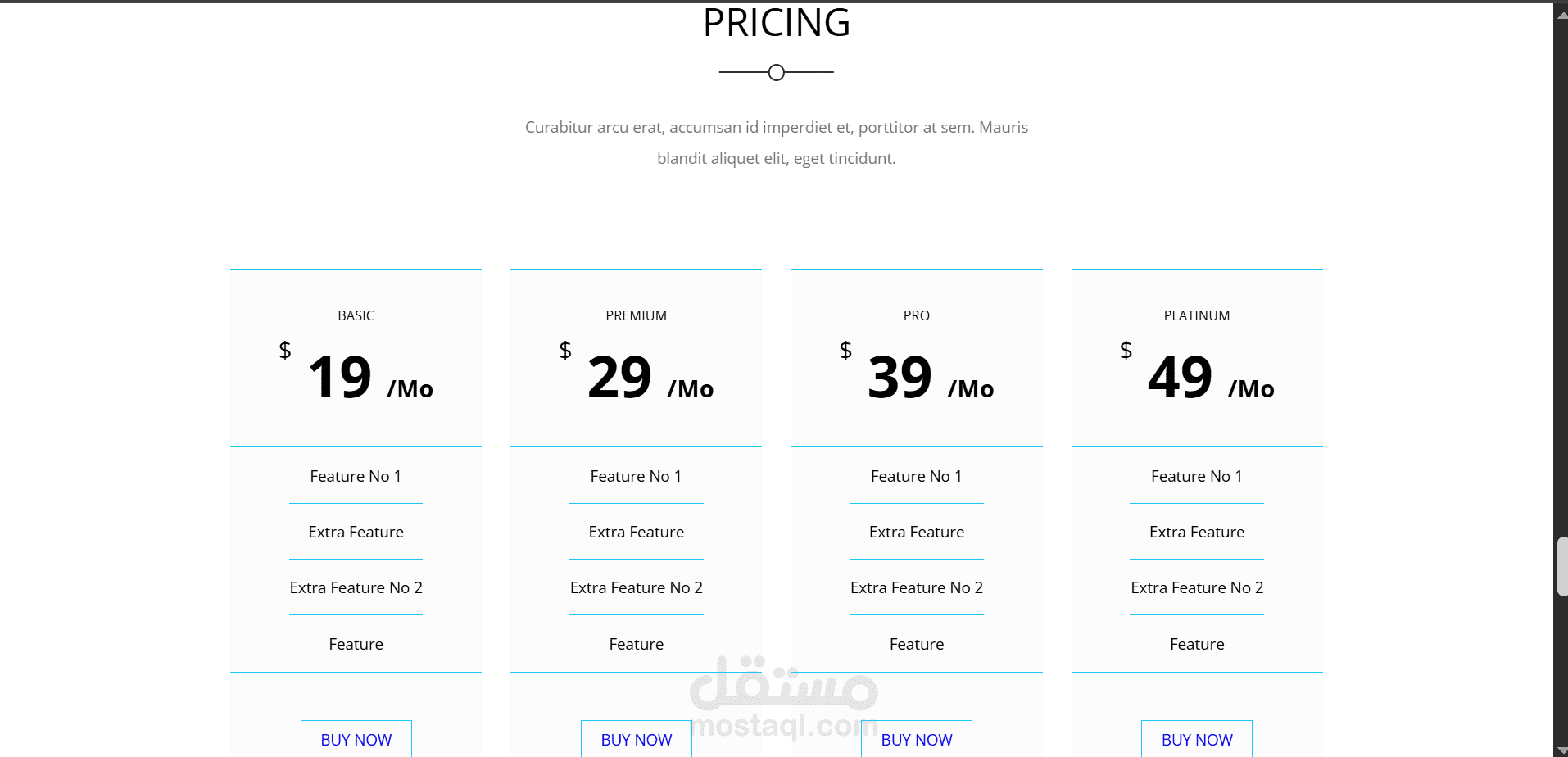The image size is (1568, 757).
Task: Click the page scrollbar thumb
Action: coord(1561,566)
